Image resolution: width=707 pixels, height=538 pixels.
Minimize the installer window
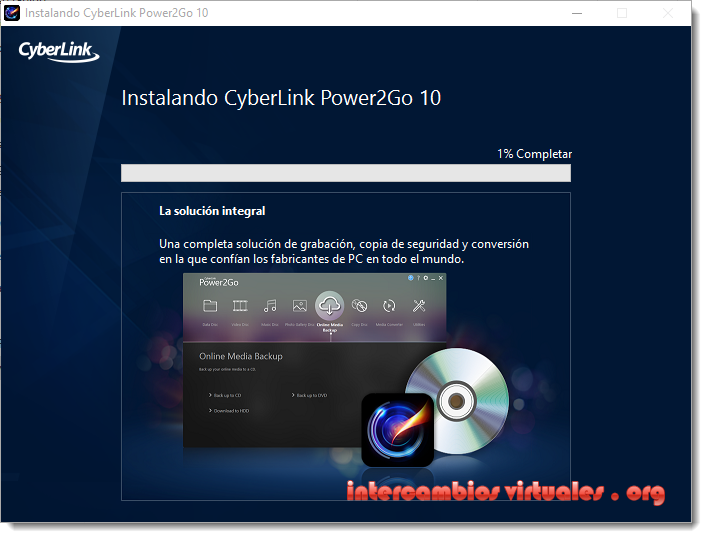click(577, 13)
